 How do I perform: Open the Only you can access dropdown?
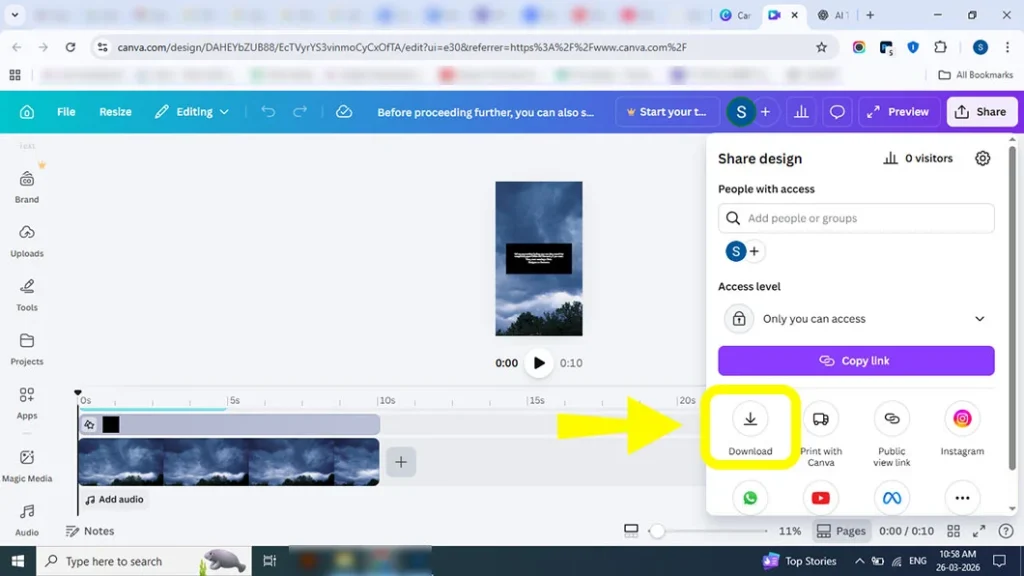click(855, 318)
